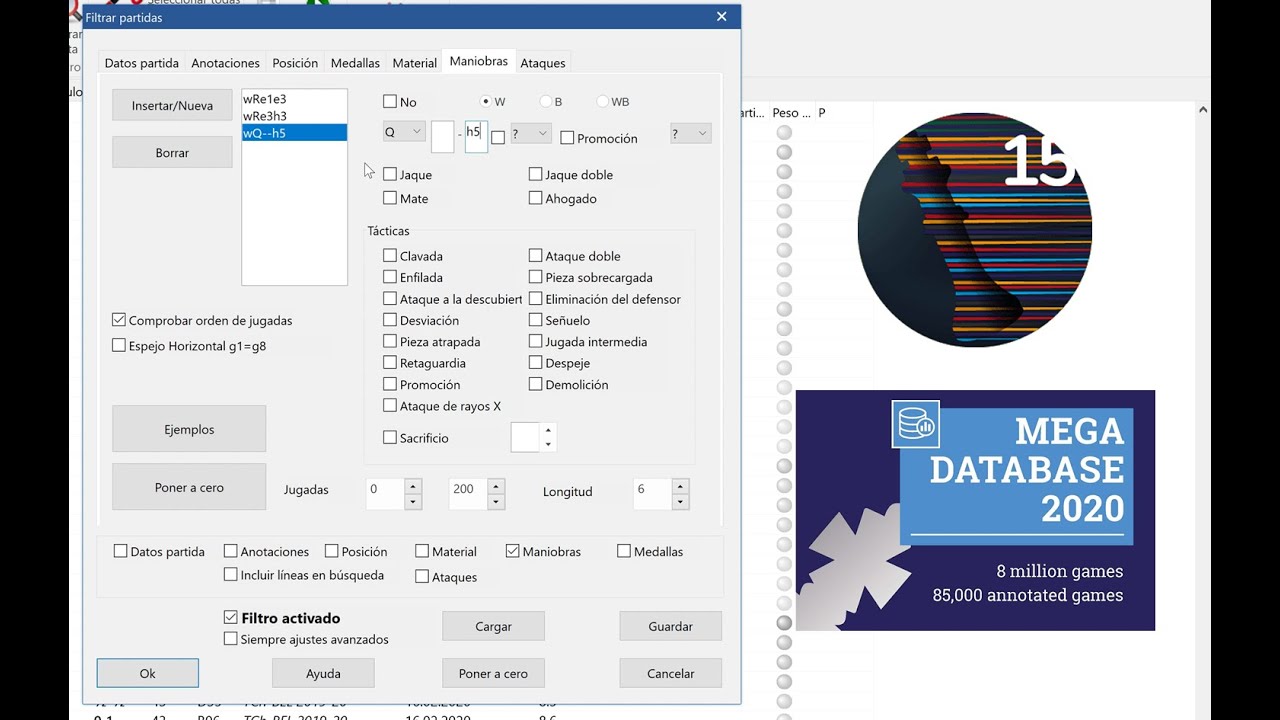Screen dimensions: 1280x720
Task: Click the Sacrificio value spinner field
Action: coord(525,437)
